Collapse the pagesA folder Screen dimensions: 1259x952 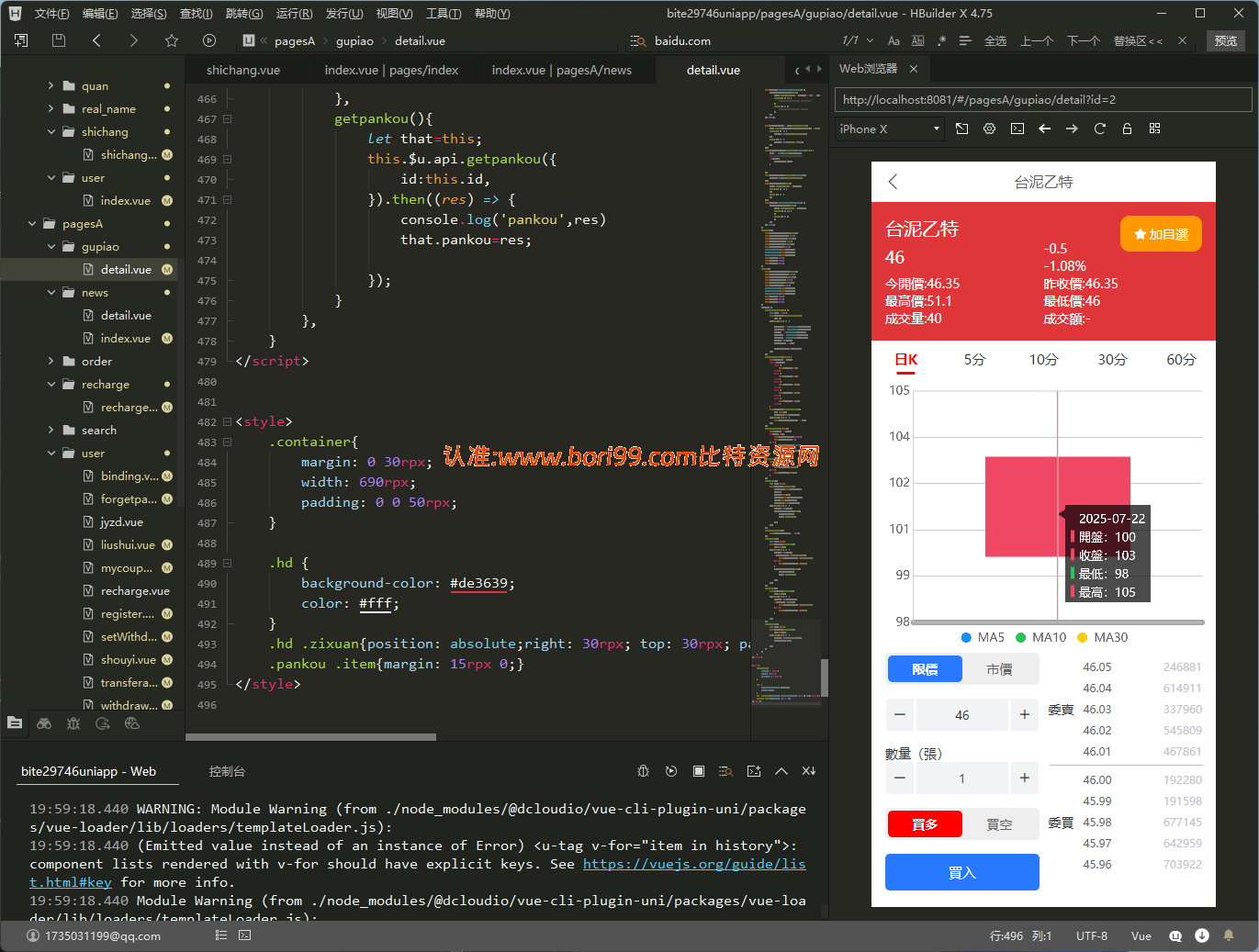[x=32, y=223]
